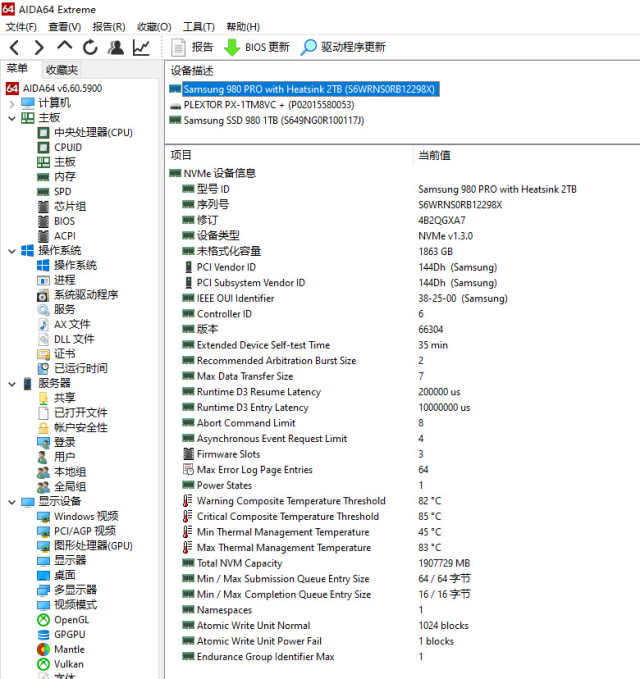
Task: Click the 本地组 local groups icon
Action: (43, 472)
